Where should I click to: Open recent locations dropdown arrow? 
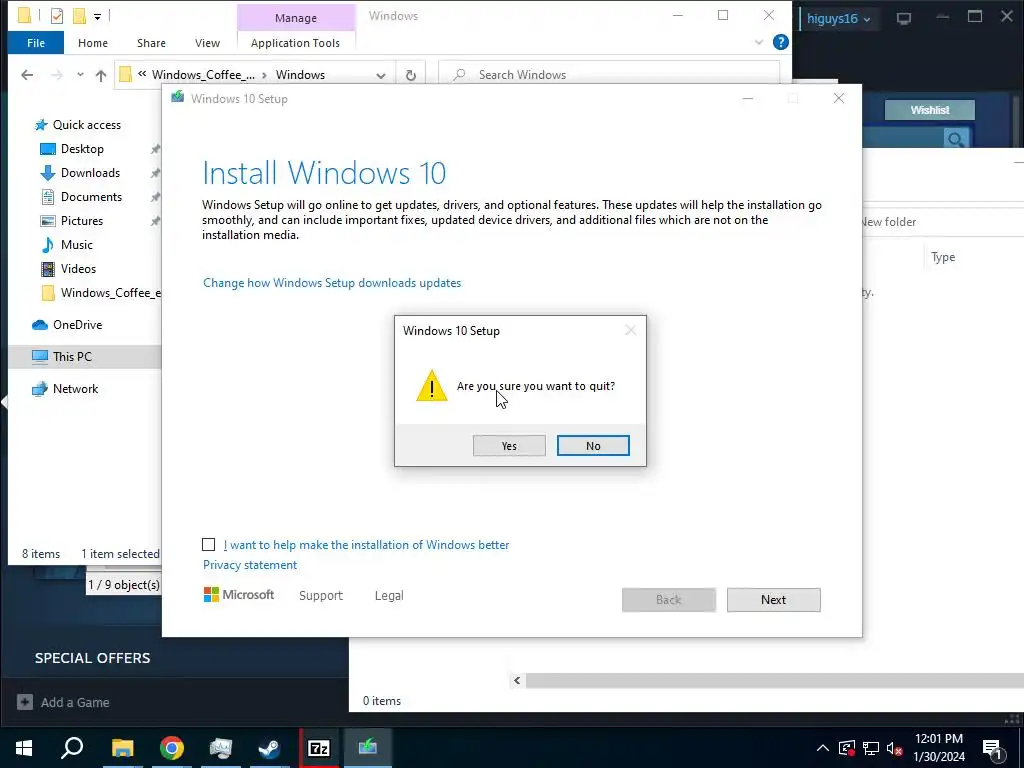point(80,75)
